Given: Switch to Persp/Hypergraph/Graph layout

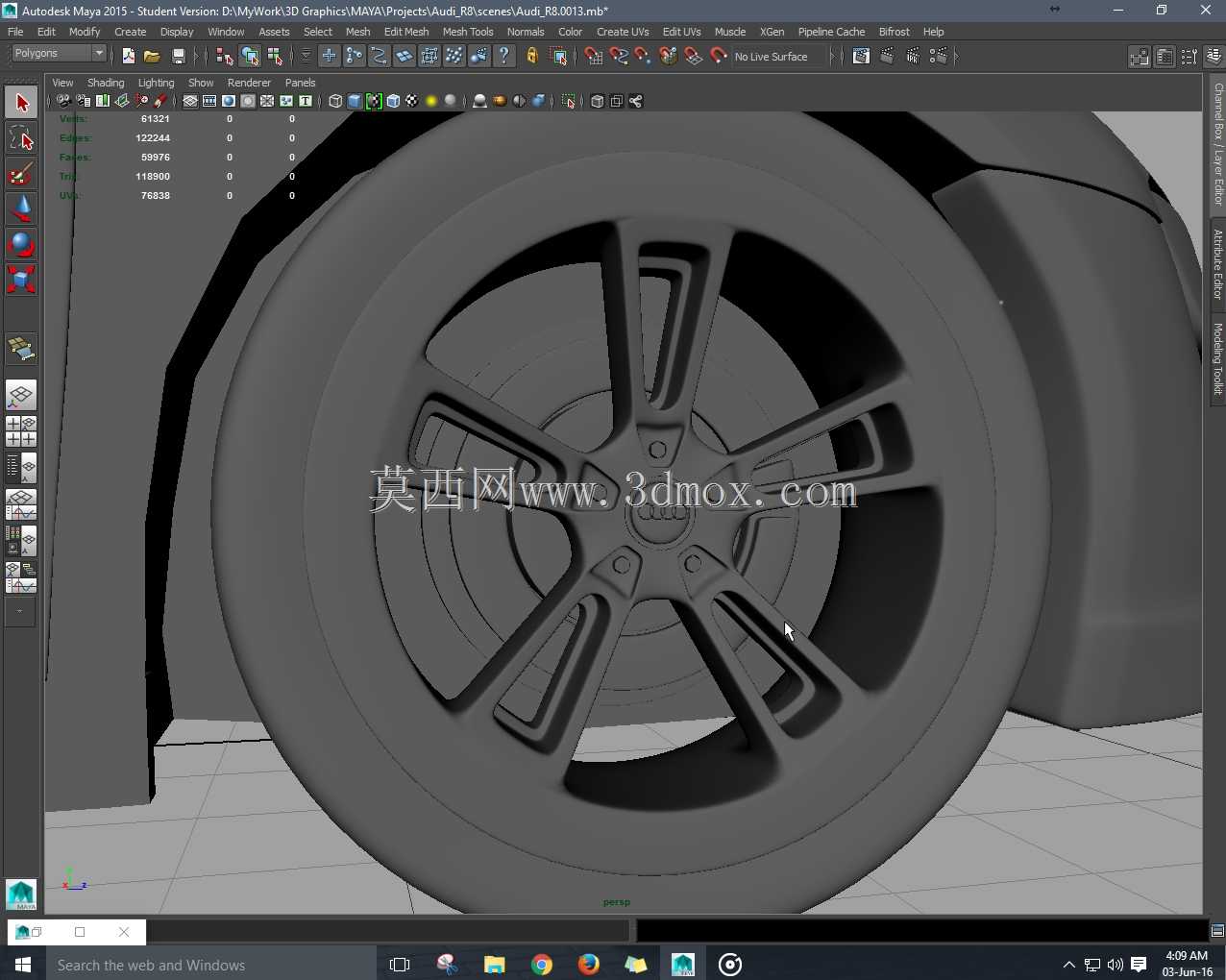Looking at the screenshot, I should tap(21, 577).
